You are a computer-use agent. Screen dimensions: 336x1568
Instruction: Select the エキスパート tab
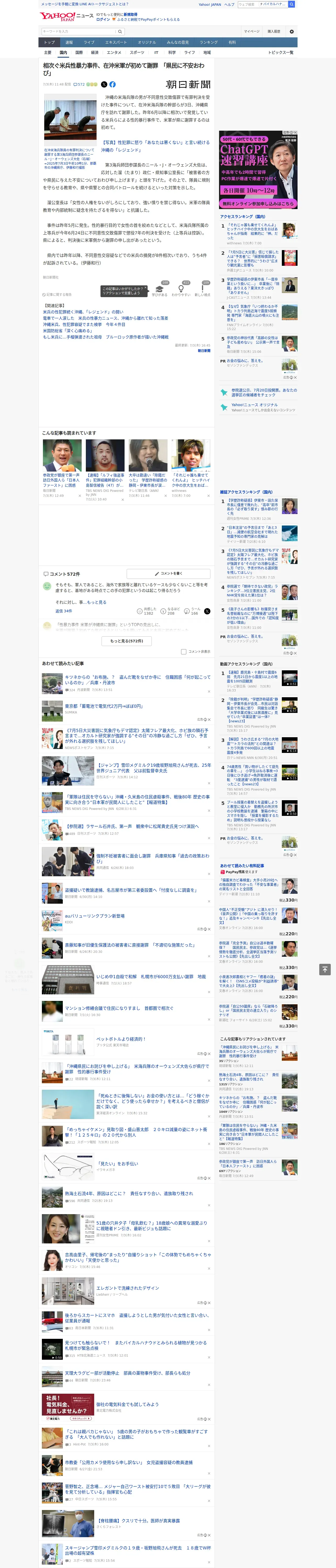(116, 43)
